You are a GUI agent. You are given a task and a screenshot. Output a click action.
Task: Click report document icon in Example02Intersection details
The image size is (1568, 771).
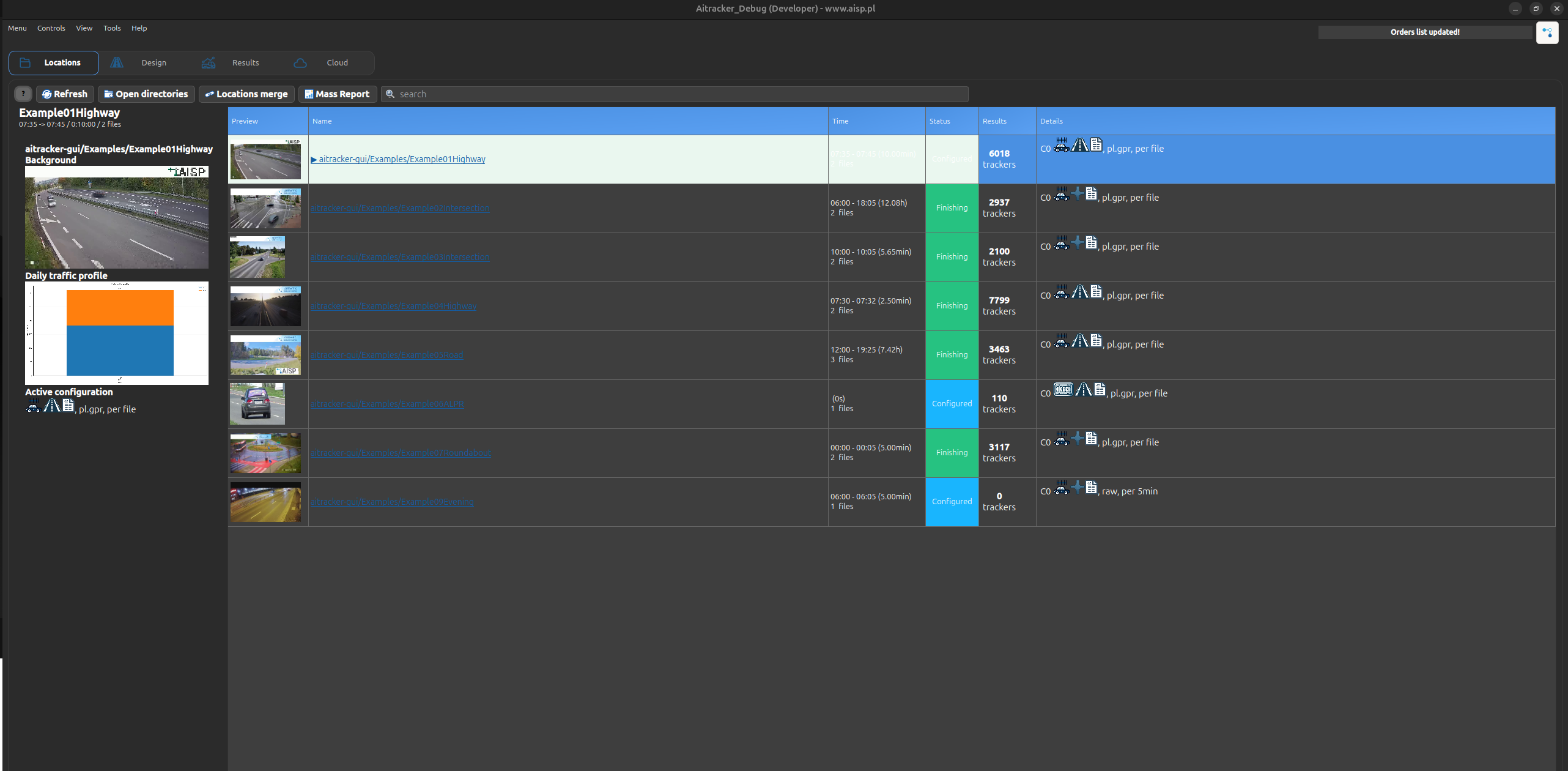click(x=1092, y=194)
